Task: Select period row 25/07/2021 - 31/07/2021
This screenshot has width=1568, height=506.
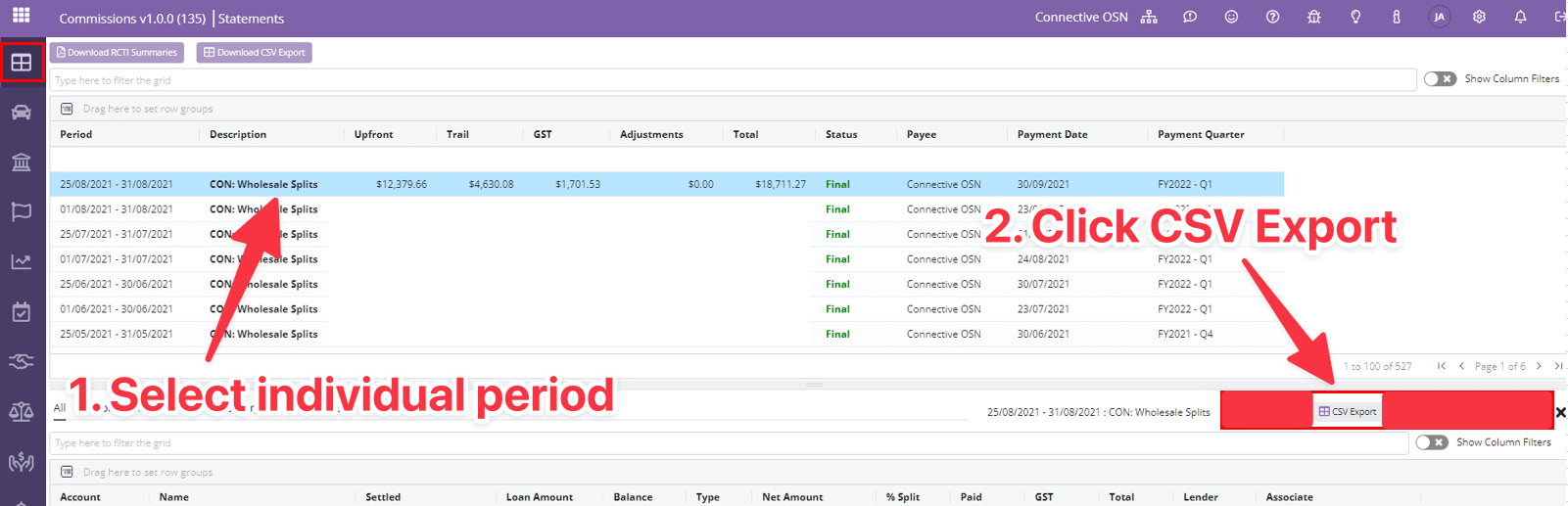Action: 667,234
